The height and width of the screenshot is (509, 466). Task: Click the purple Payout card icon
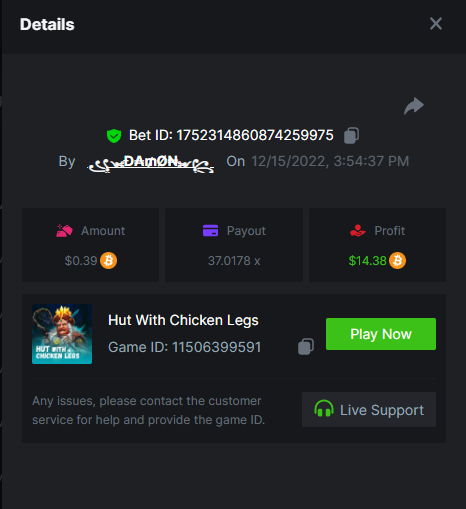point(210,231)
